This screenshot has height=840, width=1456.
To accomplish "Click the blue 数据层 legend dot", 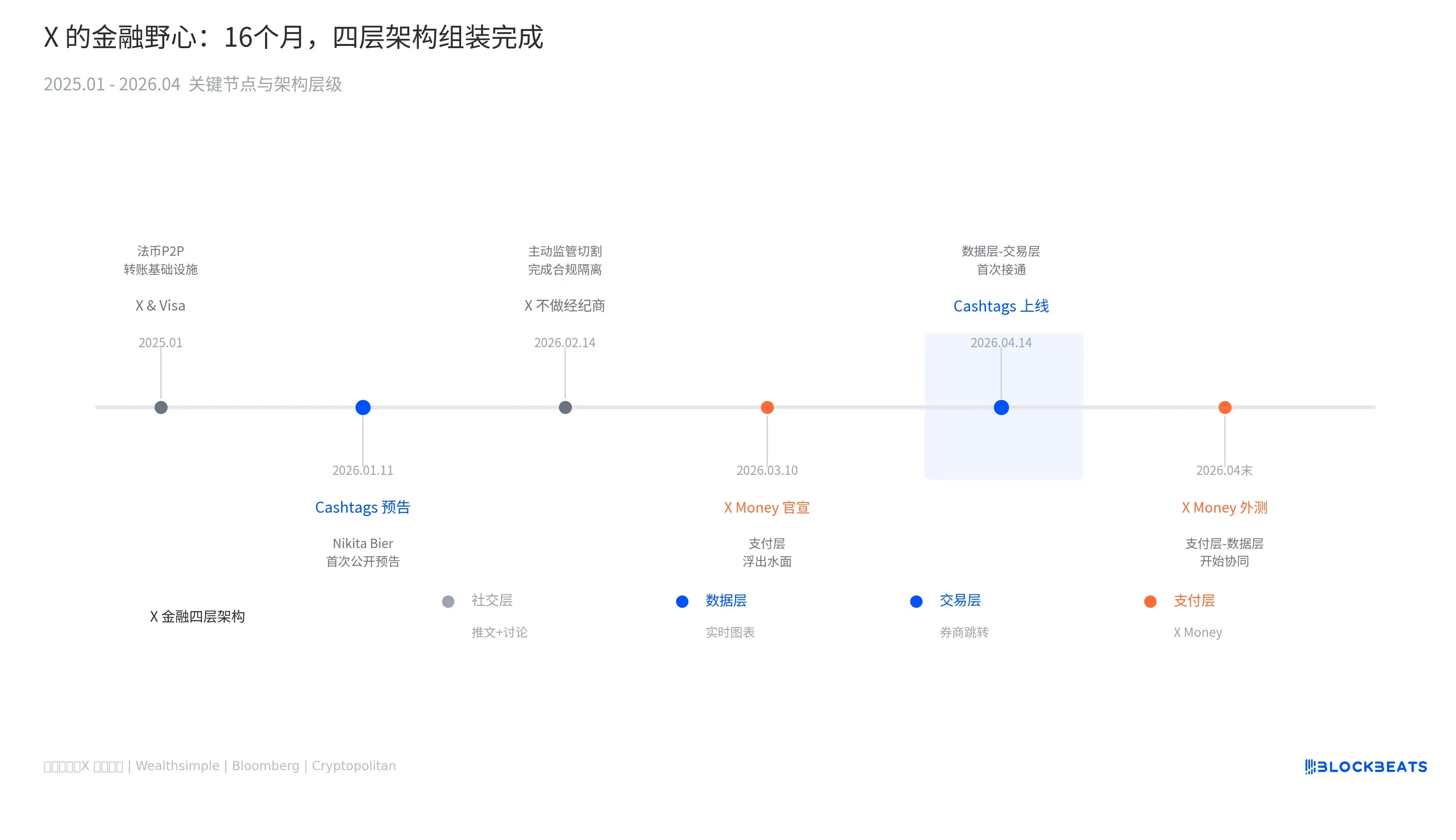I will [x=682, y=602].
